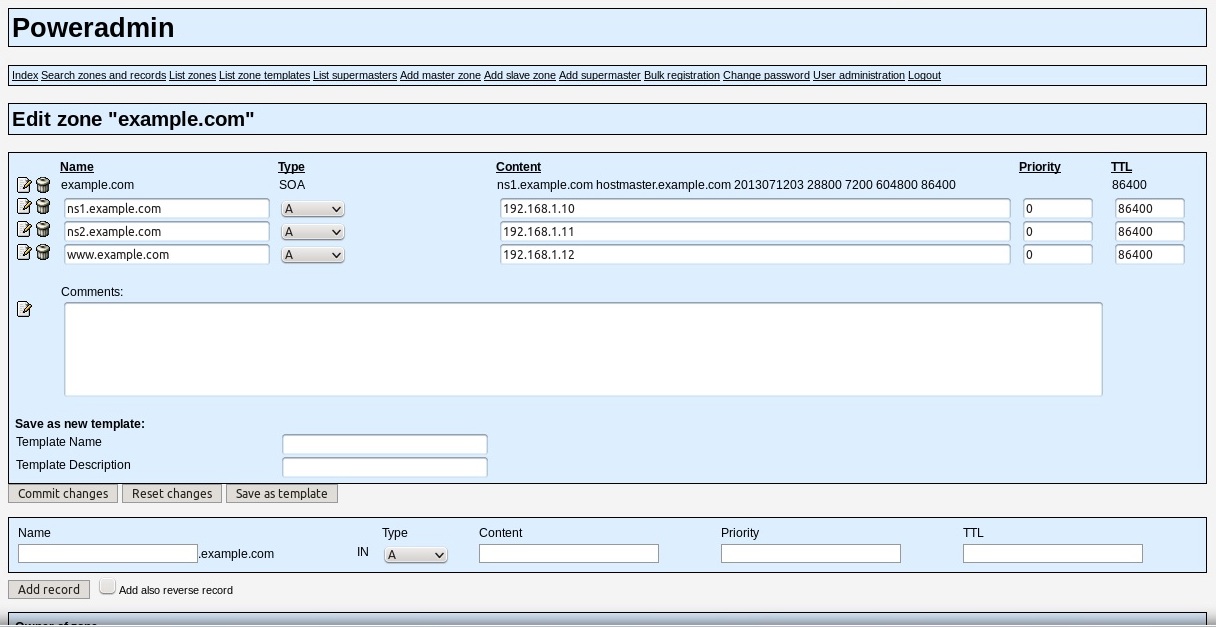This screenshot has width=1216, height=627.
Task: Open Type dropdown for ns1.example.com record
Action: (313, 209)
